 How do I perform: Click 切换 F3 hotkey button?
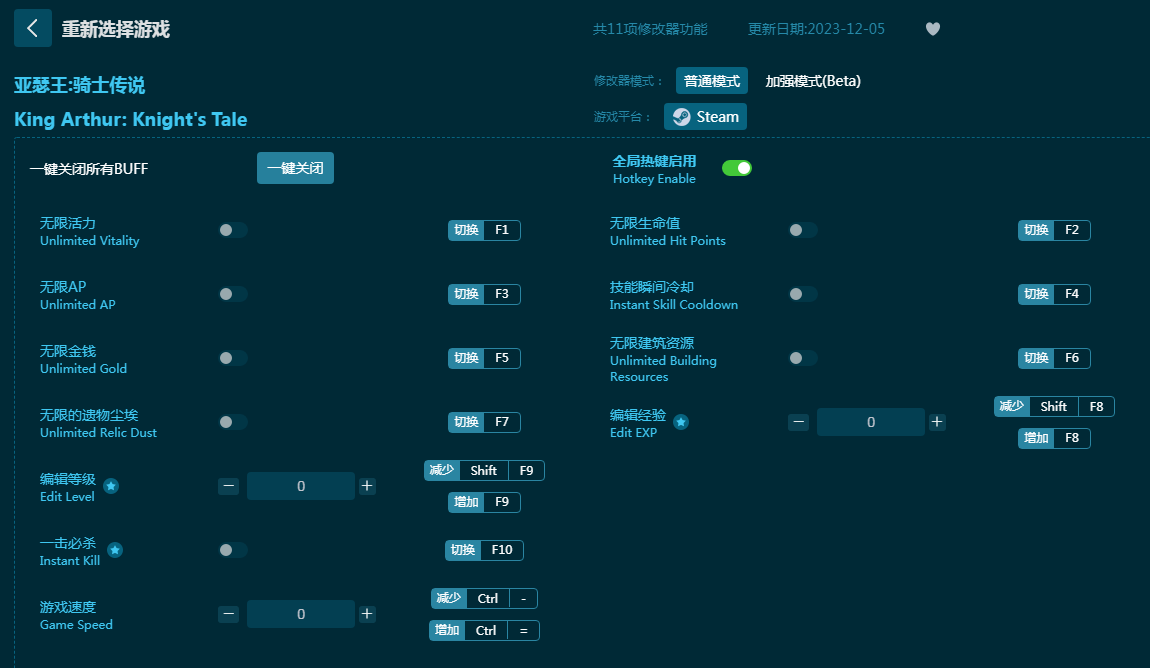(484, 294)
